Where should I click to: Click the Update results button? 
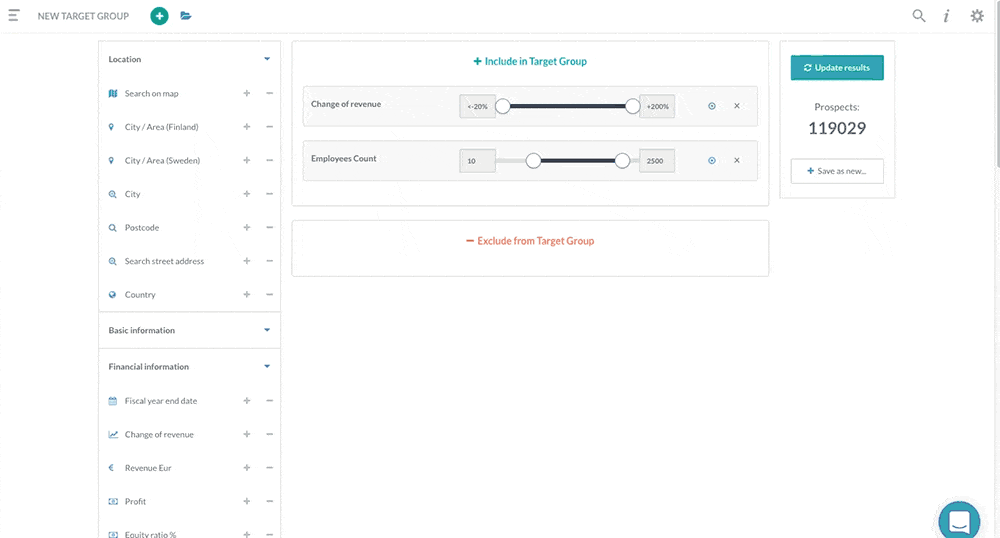[837, 68]
